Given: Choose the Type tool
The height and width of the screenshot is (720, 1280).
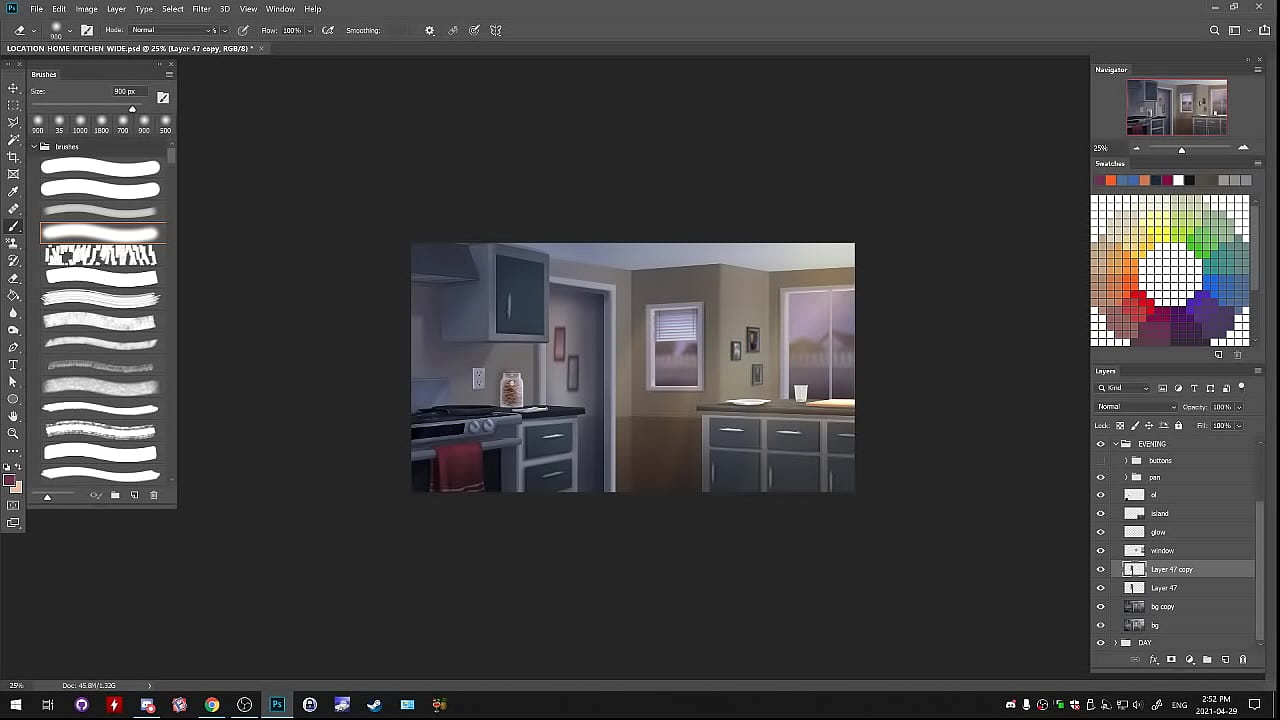Looking at the screenshot, I should pyautogui.click(x=13, y=365).
